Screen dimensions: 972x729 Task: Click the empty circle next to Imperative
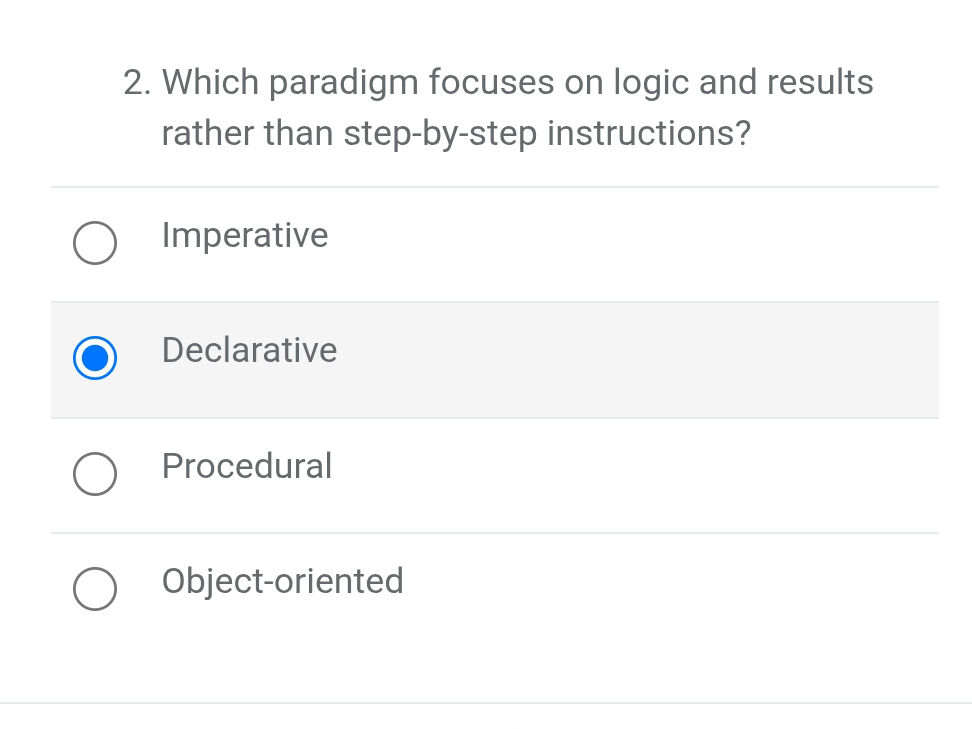[x=94, y=243]
